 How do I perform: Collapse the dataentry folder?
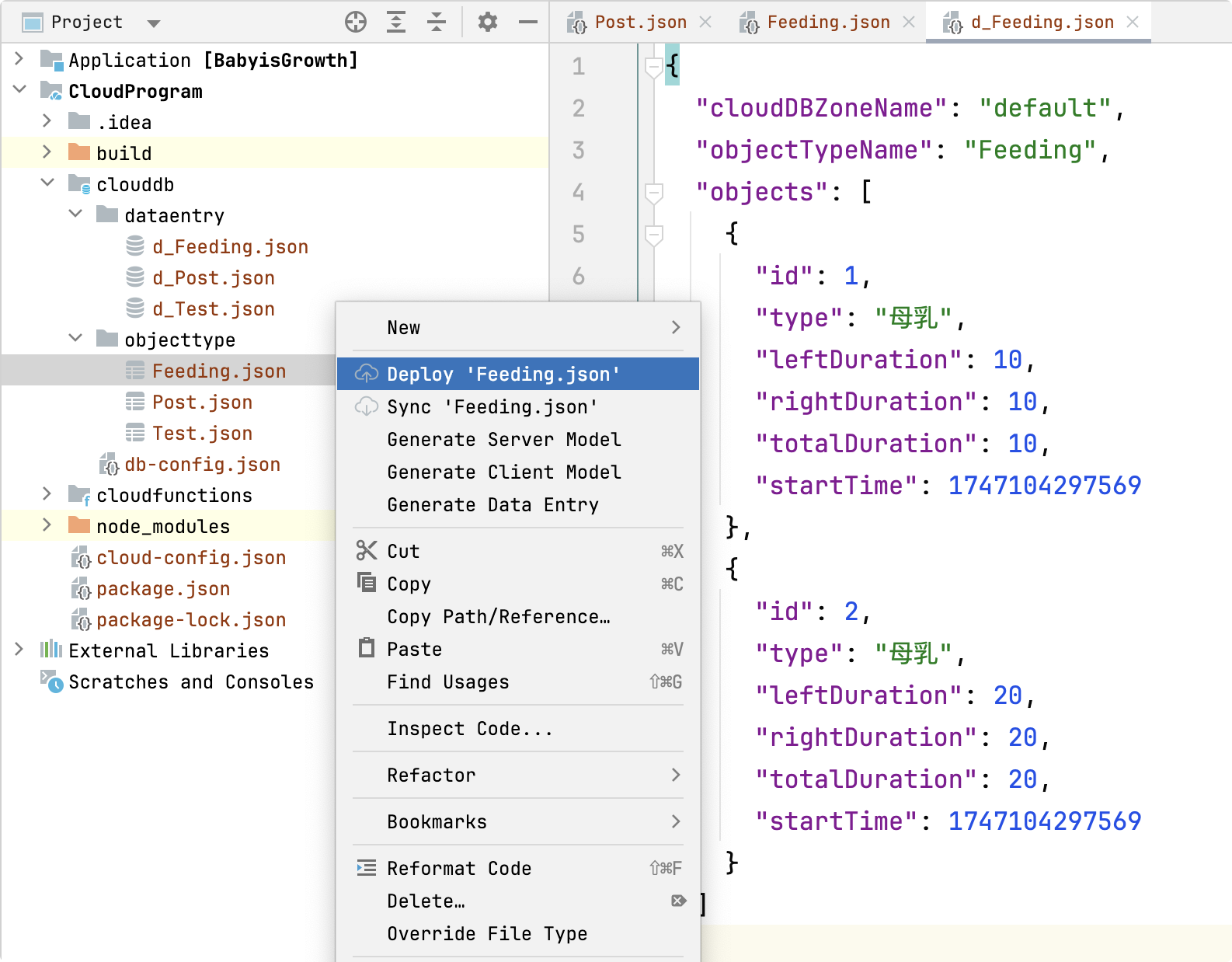coord(75,214)
